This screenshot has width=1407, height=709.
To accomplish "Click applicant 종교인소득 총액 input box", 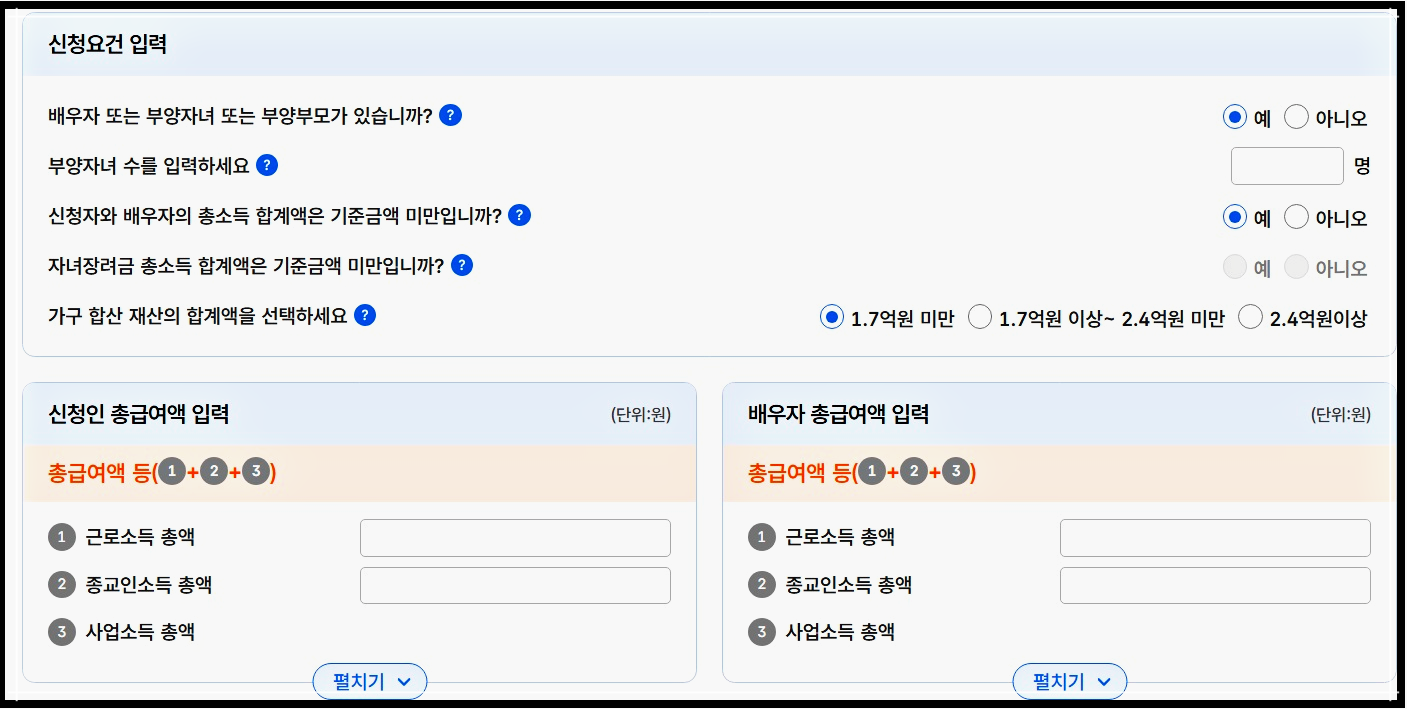I will pyautogui.click(x=515, y=584).
